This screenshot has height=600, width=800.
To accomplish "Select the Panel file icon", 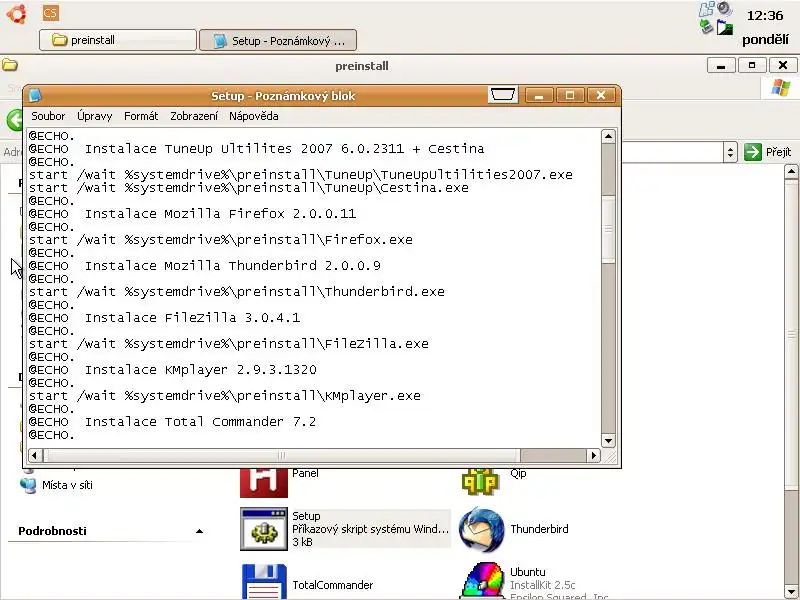I will (264, 482).
